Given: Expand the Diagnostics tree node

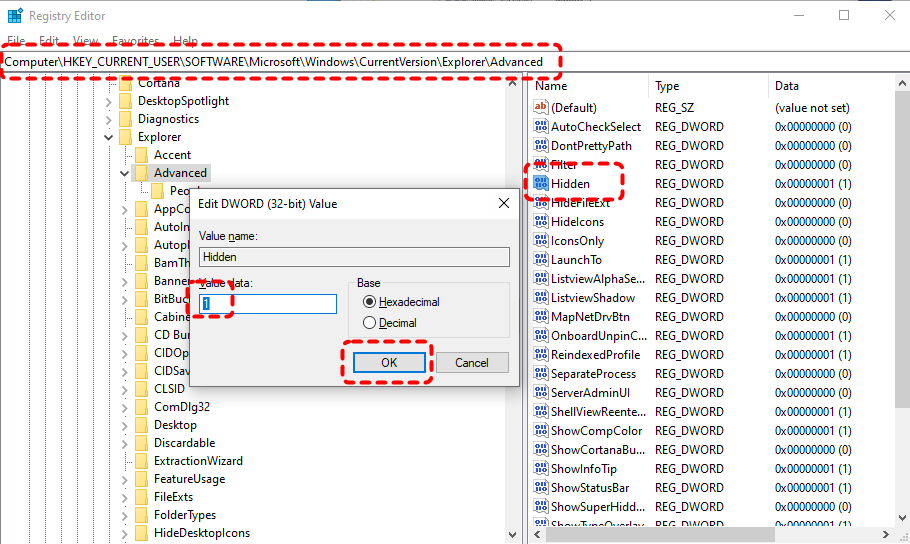Looking at the screenshot, I should 109,119.
